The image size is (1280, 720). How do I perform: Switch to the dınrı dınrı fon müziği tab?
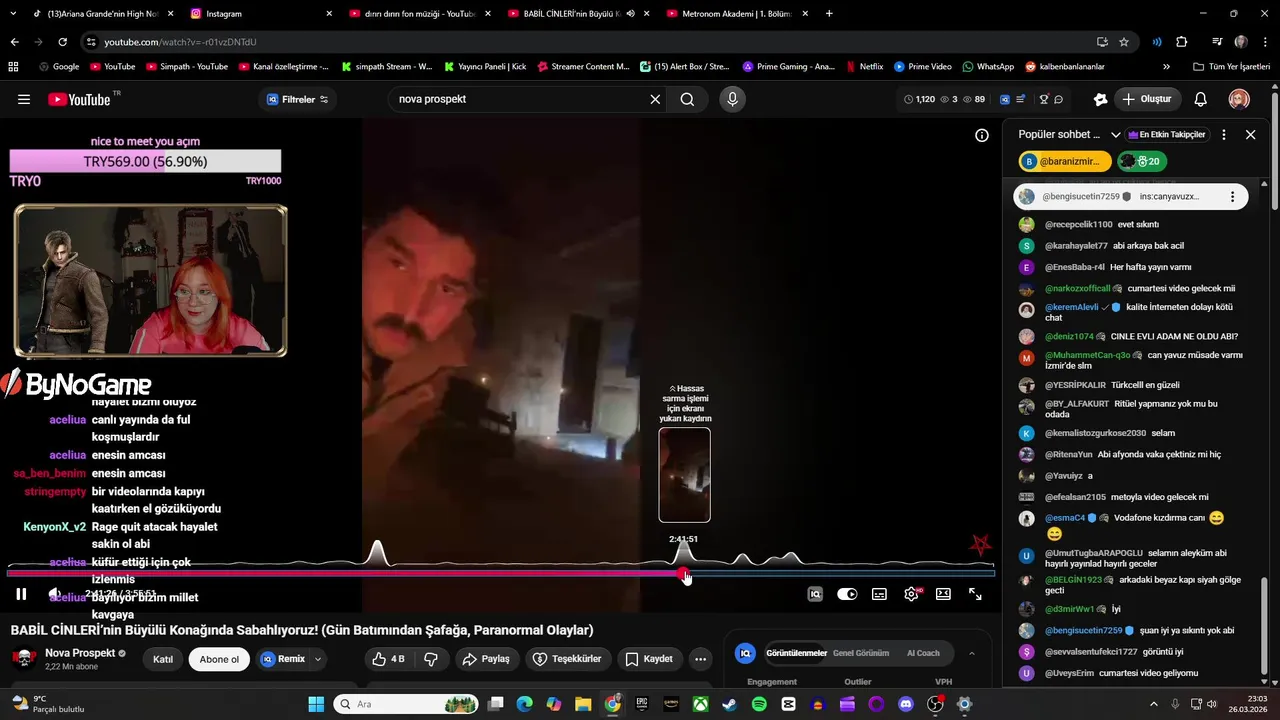(420, 14)
